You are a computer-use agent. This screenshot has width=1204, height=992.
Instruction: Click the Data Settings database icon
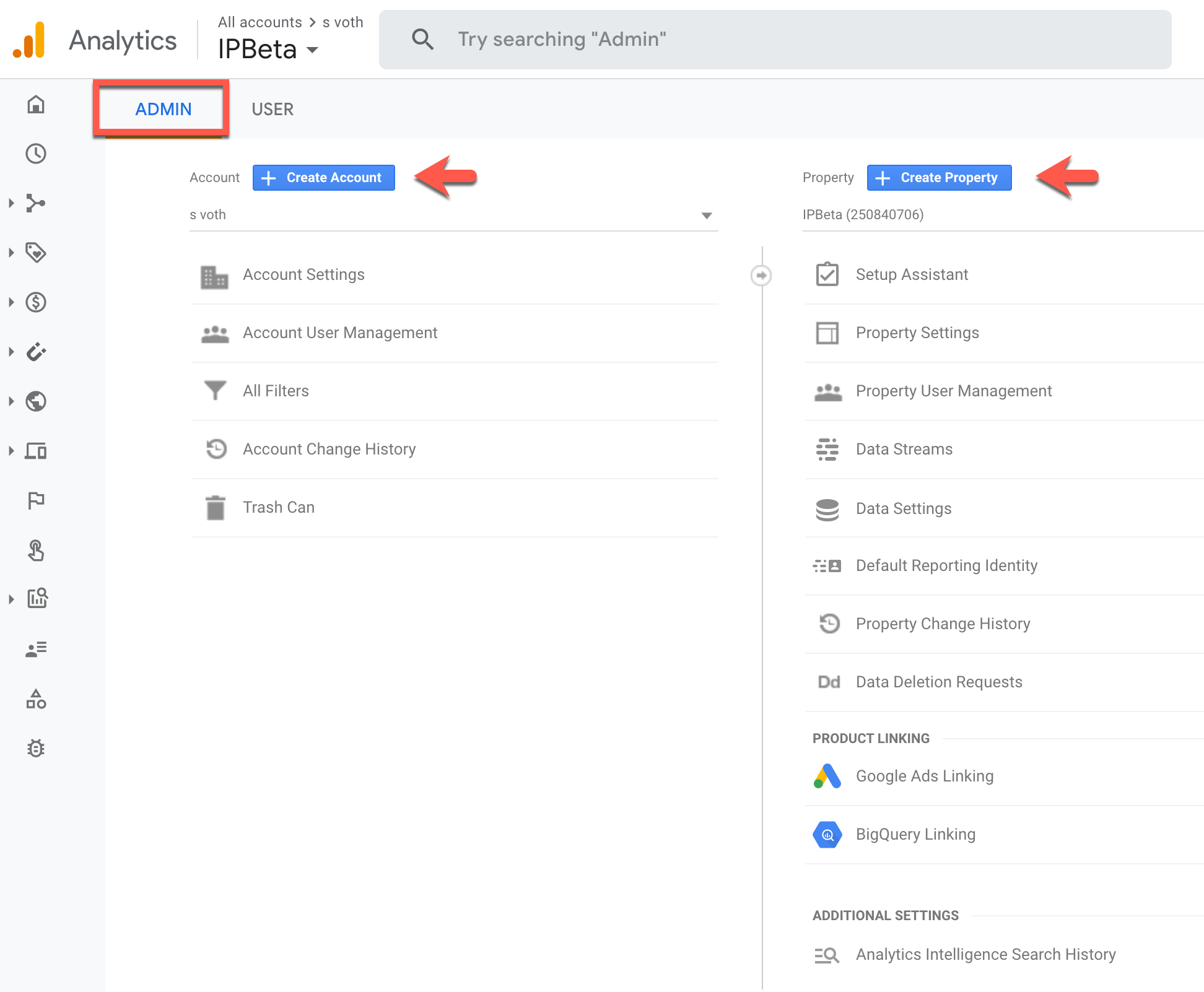[827, 510]
